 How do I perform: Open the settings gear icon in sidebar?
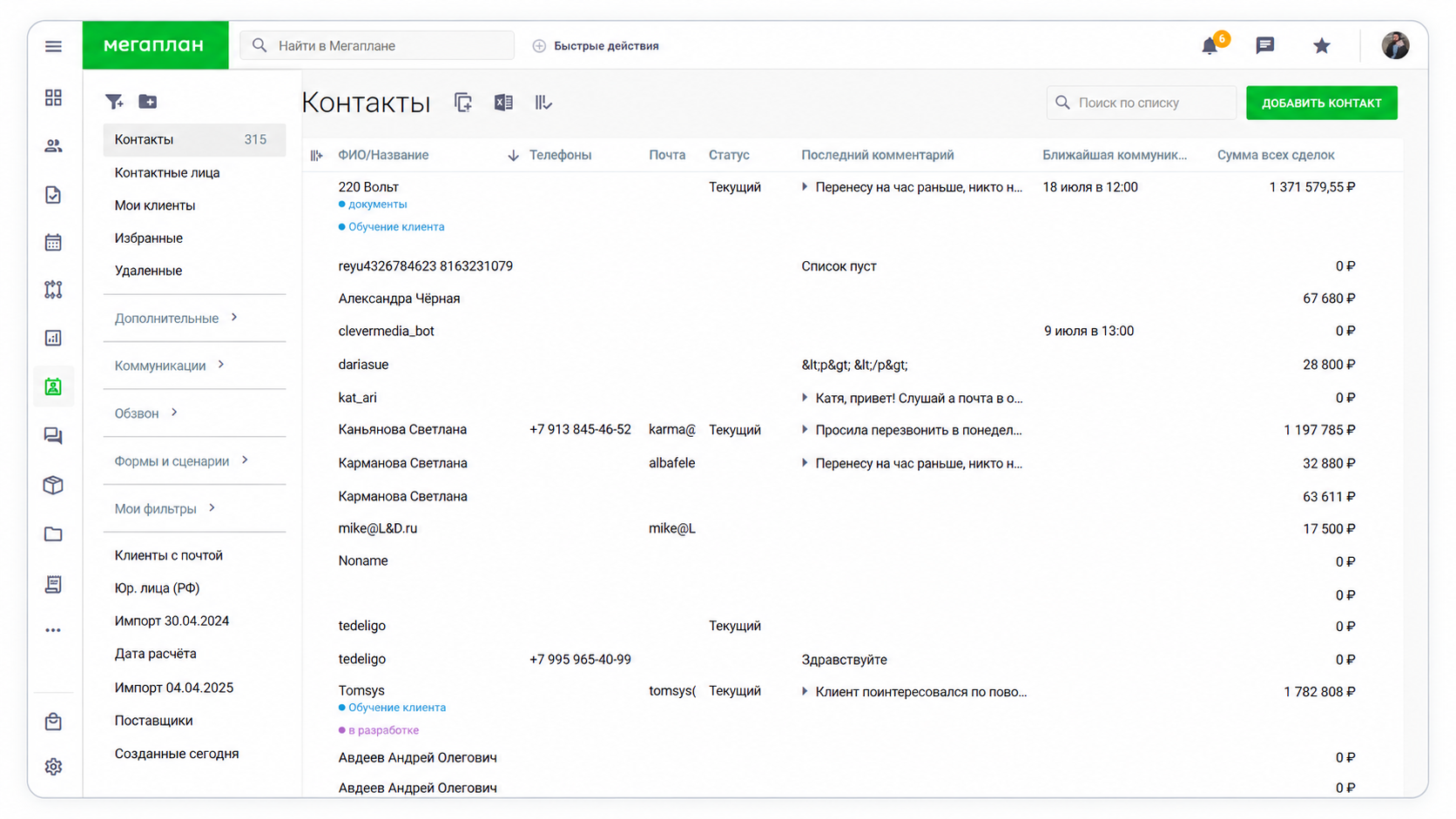pos(53,767)
